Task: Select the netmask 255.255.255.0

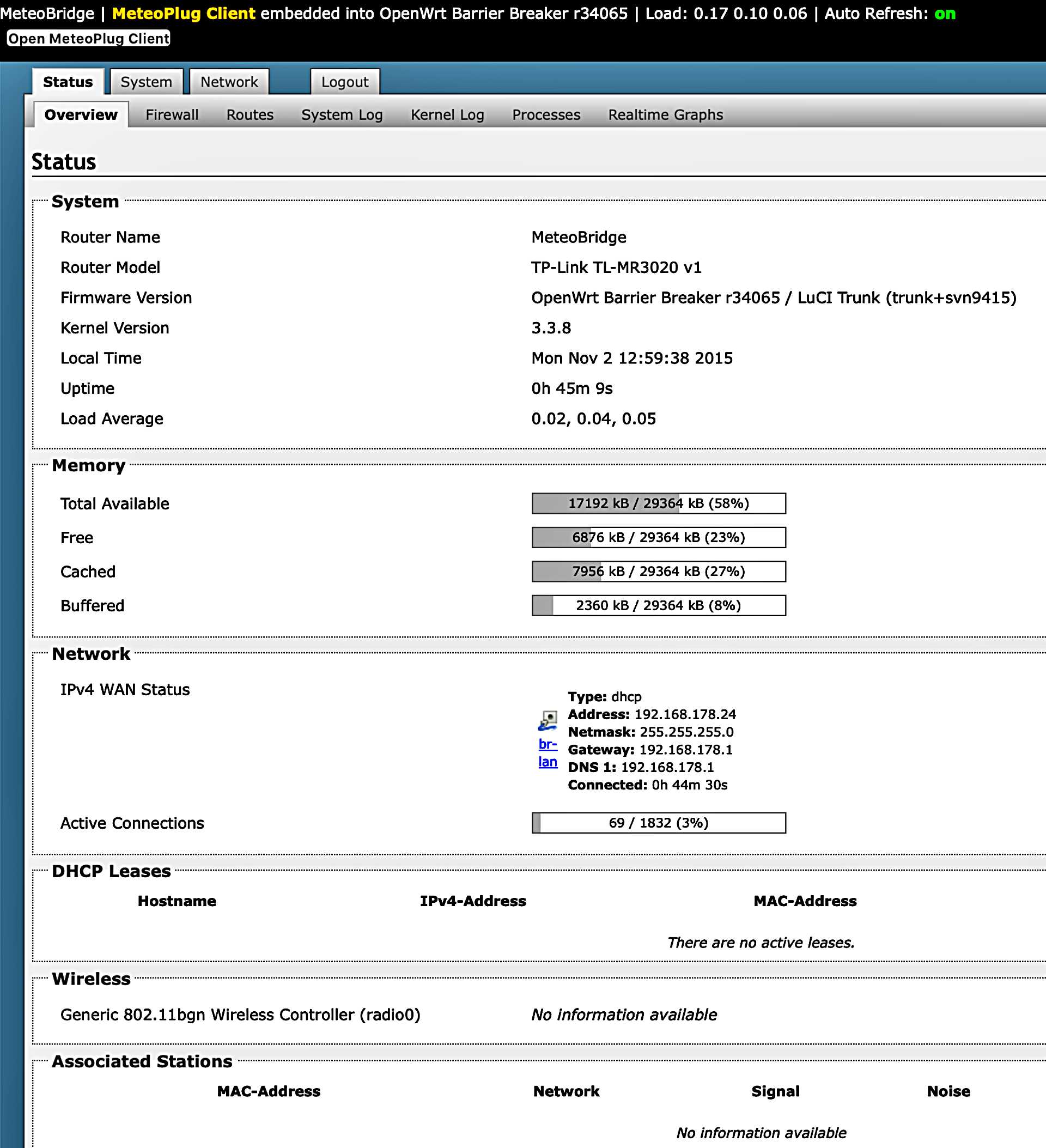Action: pyautogui.click(x=686, y=732)
